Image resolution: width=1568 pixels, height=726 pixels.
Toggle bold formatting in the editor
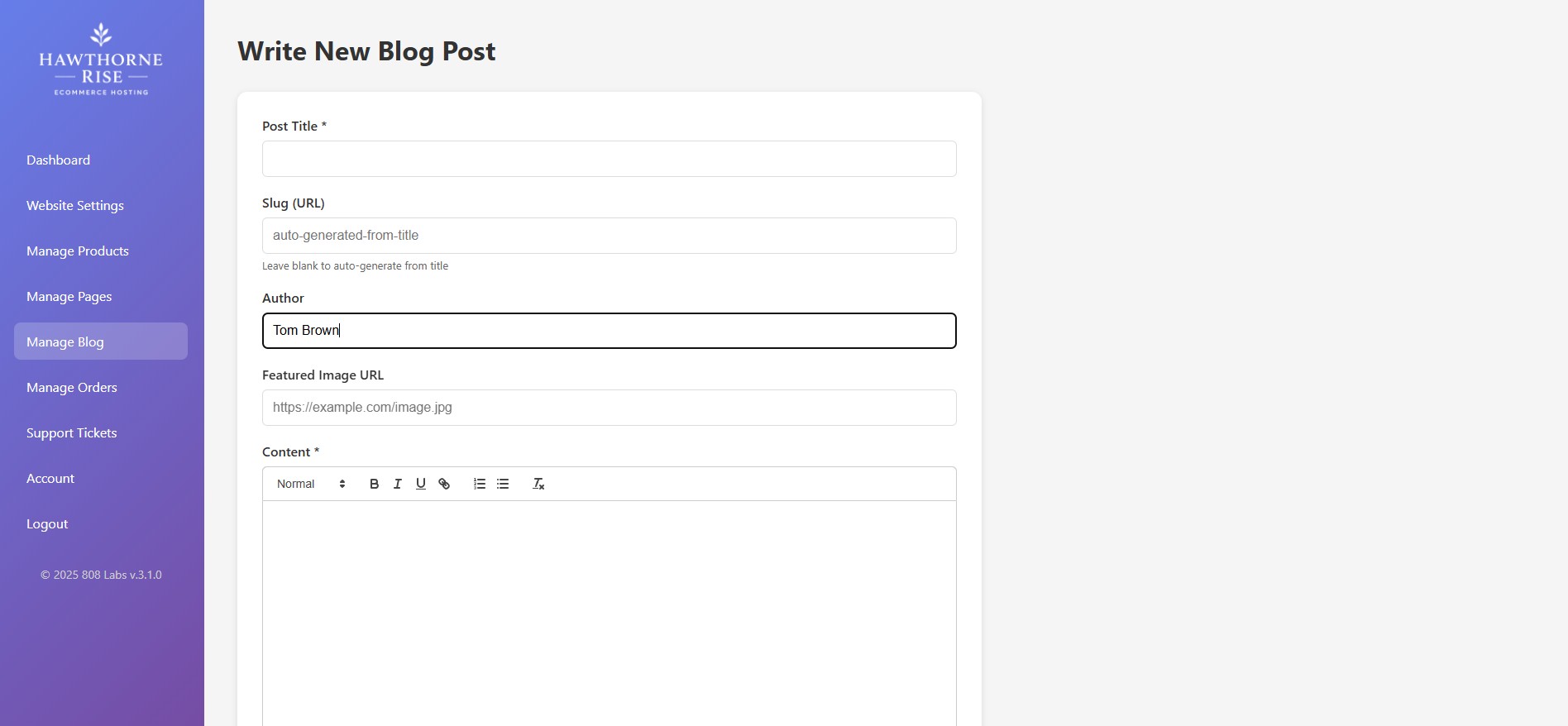374,484
